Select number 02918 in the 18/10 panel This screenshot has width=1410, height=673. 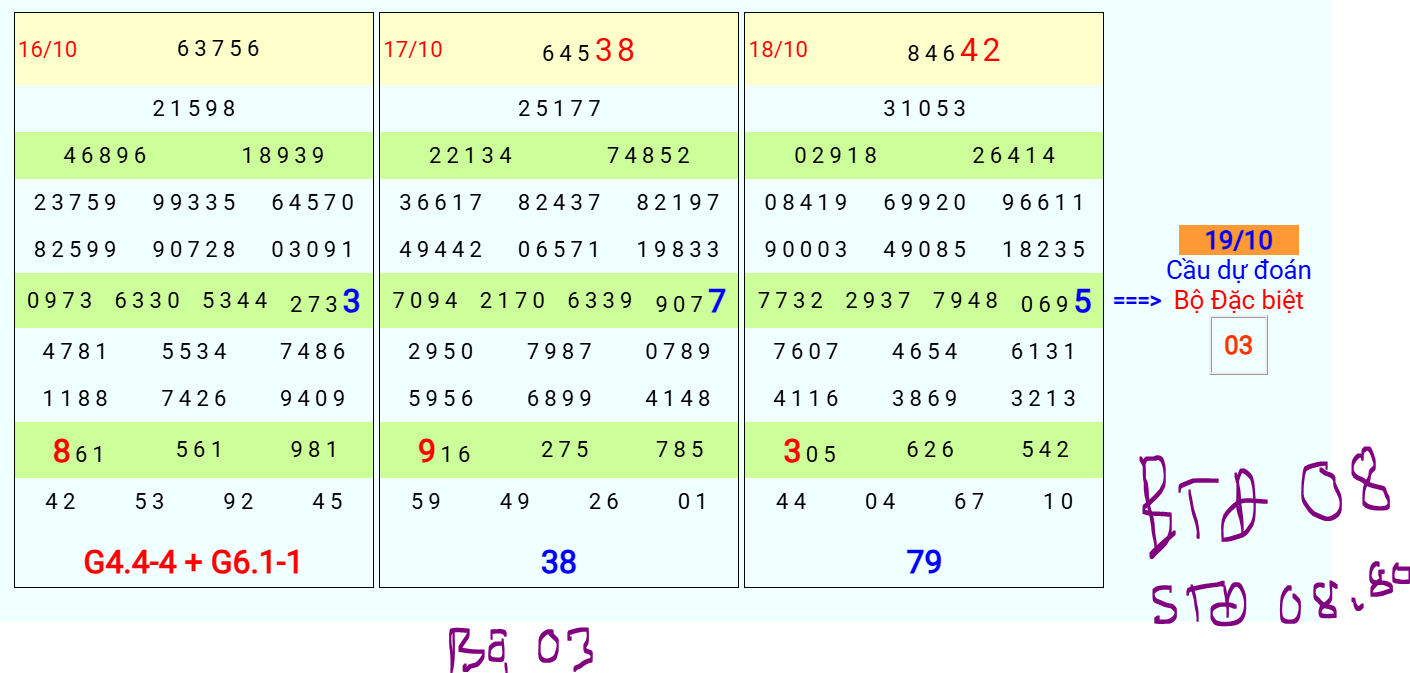(836, 155)
